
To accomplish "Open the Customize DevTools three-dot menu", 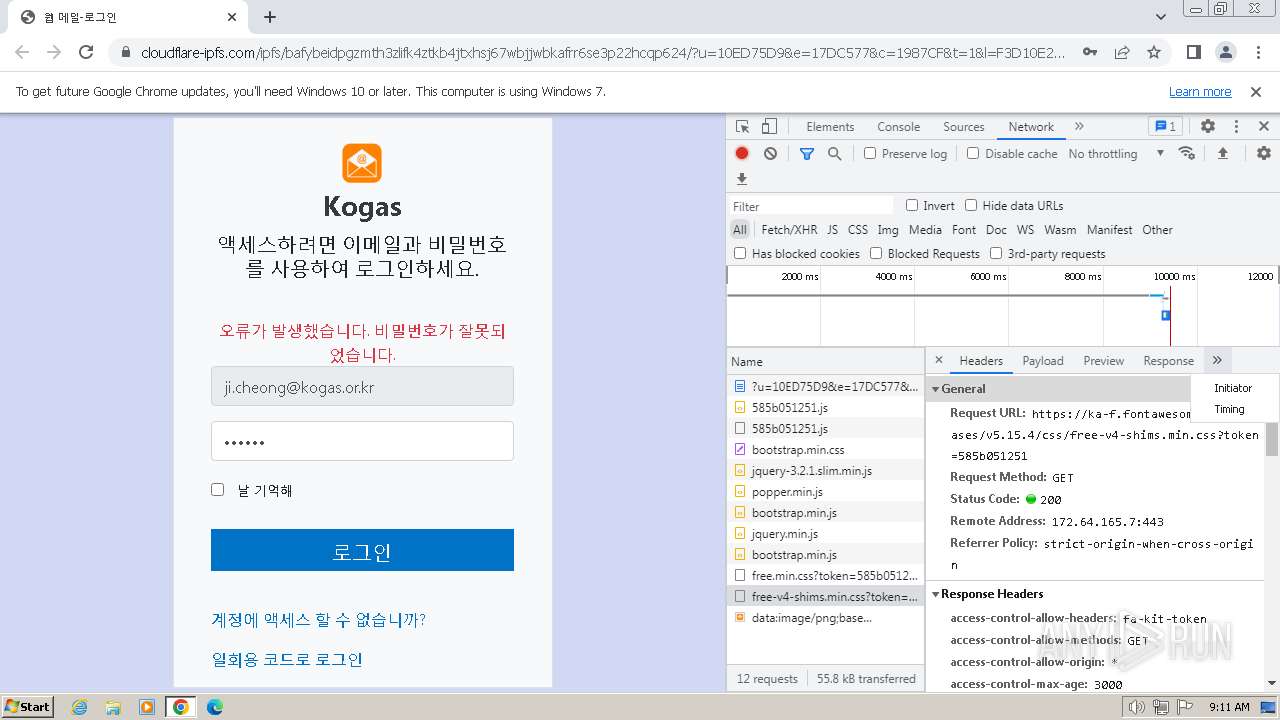I will coord(1236,127).
